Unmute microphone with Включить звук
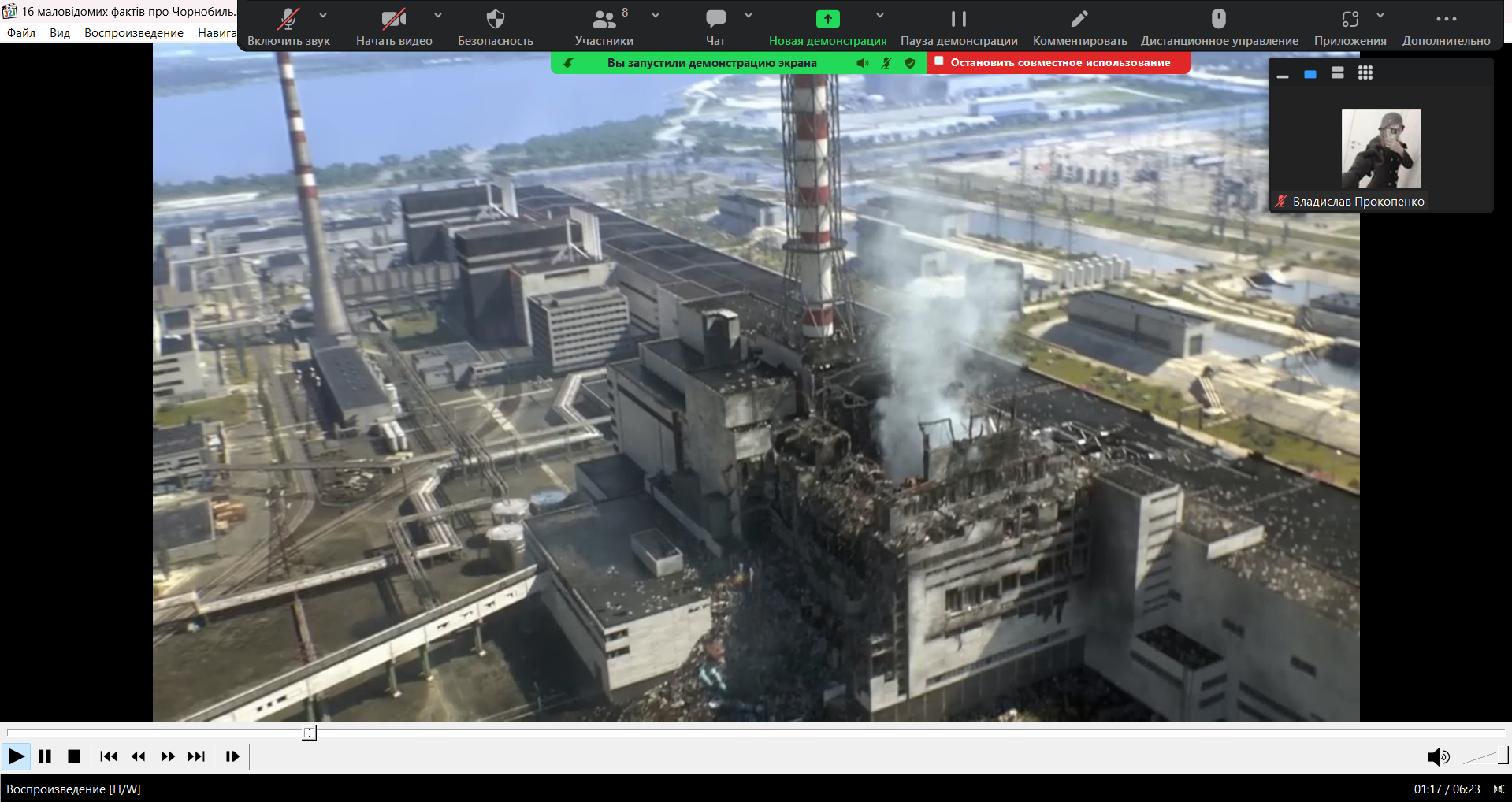This screenshot has height=802, width=1512. pyautogui.click(x=288, y=20)
